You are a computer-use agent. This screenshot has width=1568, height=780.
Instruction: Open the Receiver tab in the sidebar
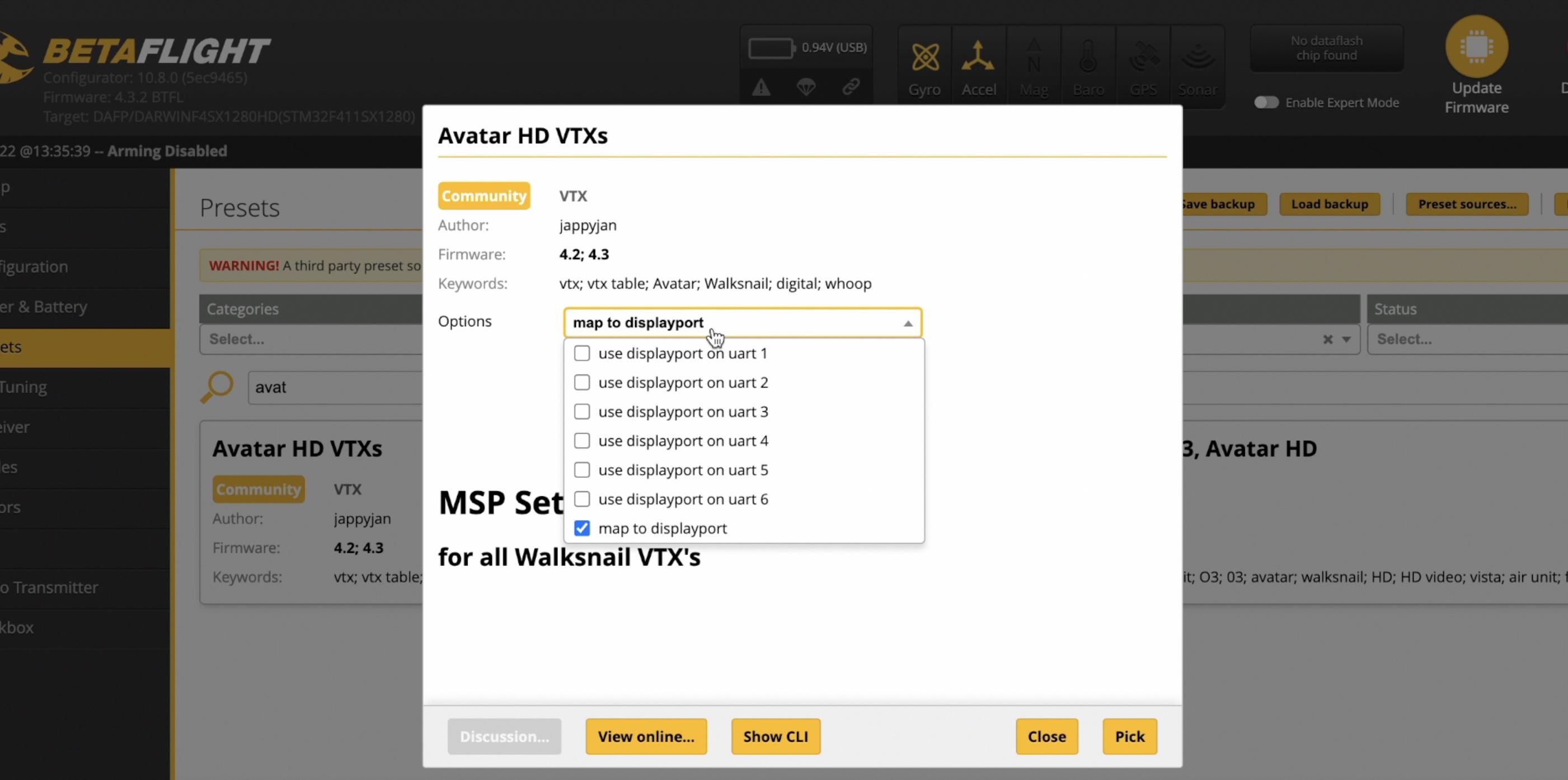click(x=61, y=427)
